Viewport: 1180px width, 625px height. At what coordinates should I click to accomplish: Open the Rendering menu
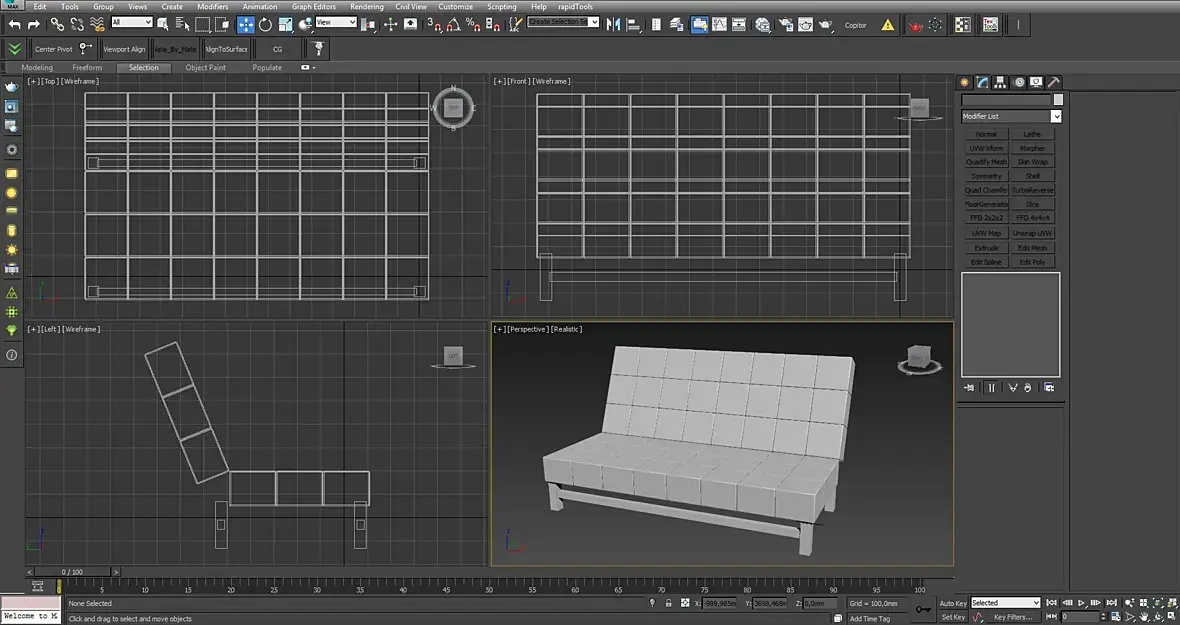[x=366, y=7]
